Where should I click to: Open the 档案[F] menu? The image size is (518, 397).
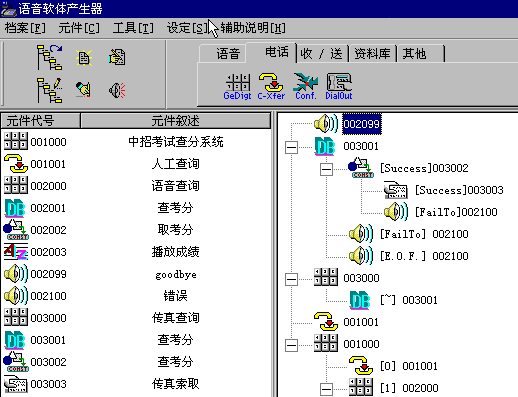tap(25, 28)
